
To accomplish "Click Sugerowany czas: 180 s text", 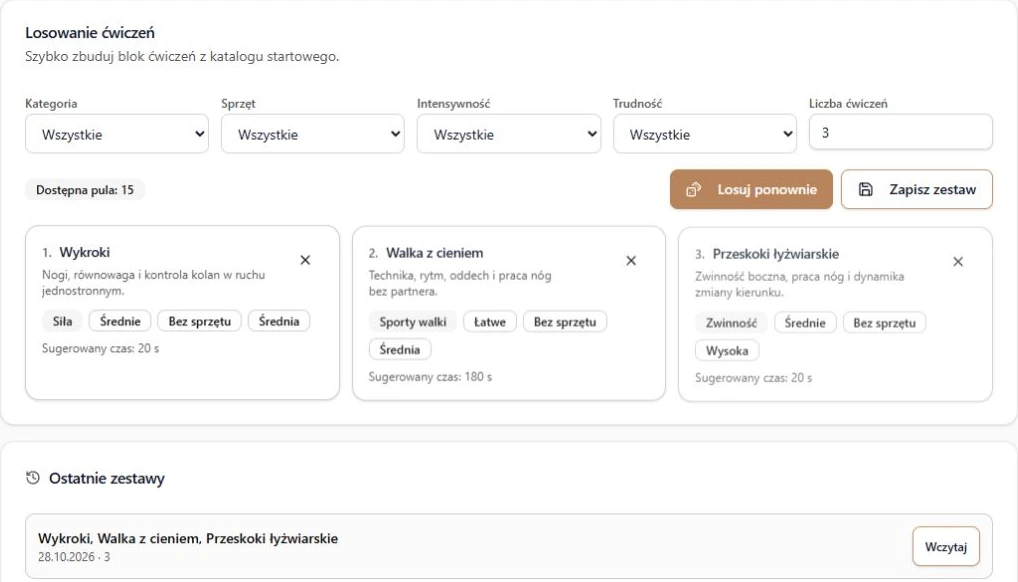I will (x=430, y=377).
